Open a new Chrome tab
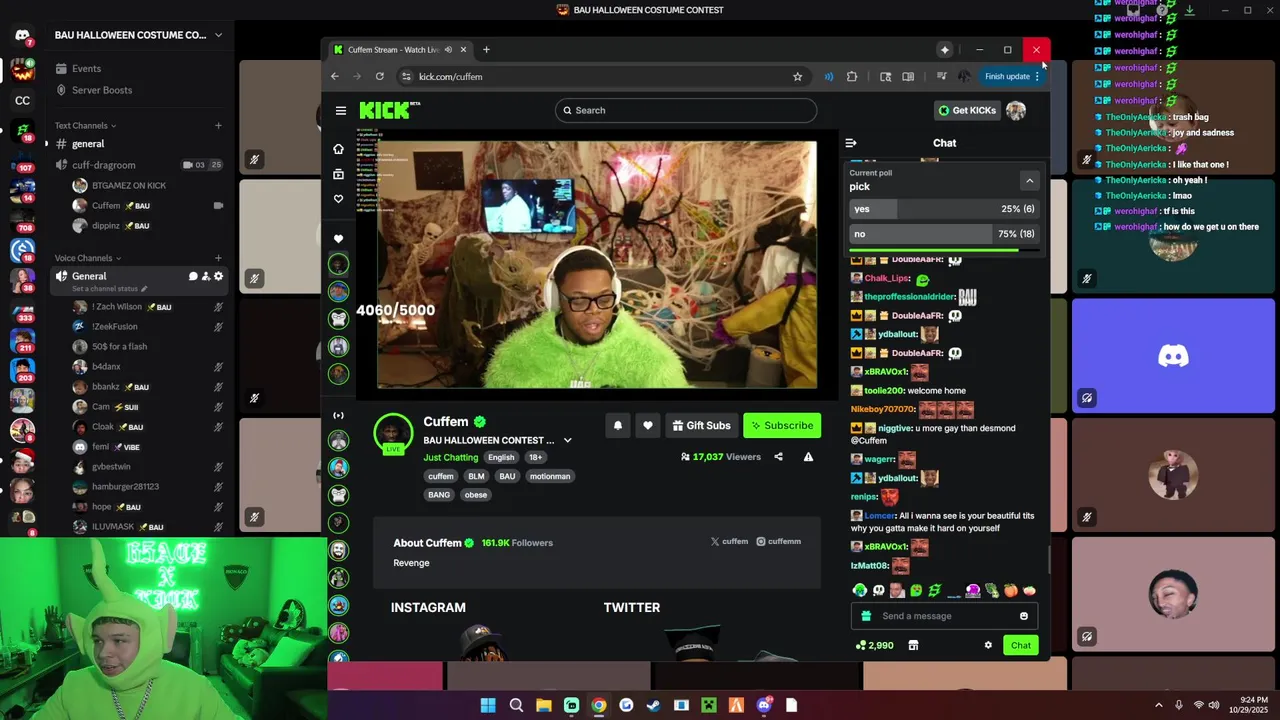This screenshot has height=720, width=1280. tap(486, 49)
